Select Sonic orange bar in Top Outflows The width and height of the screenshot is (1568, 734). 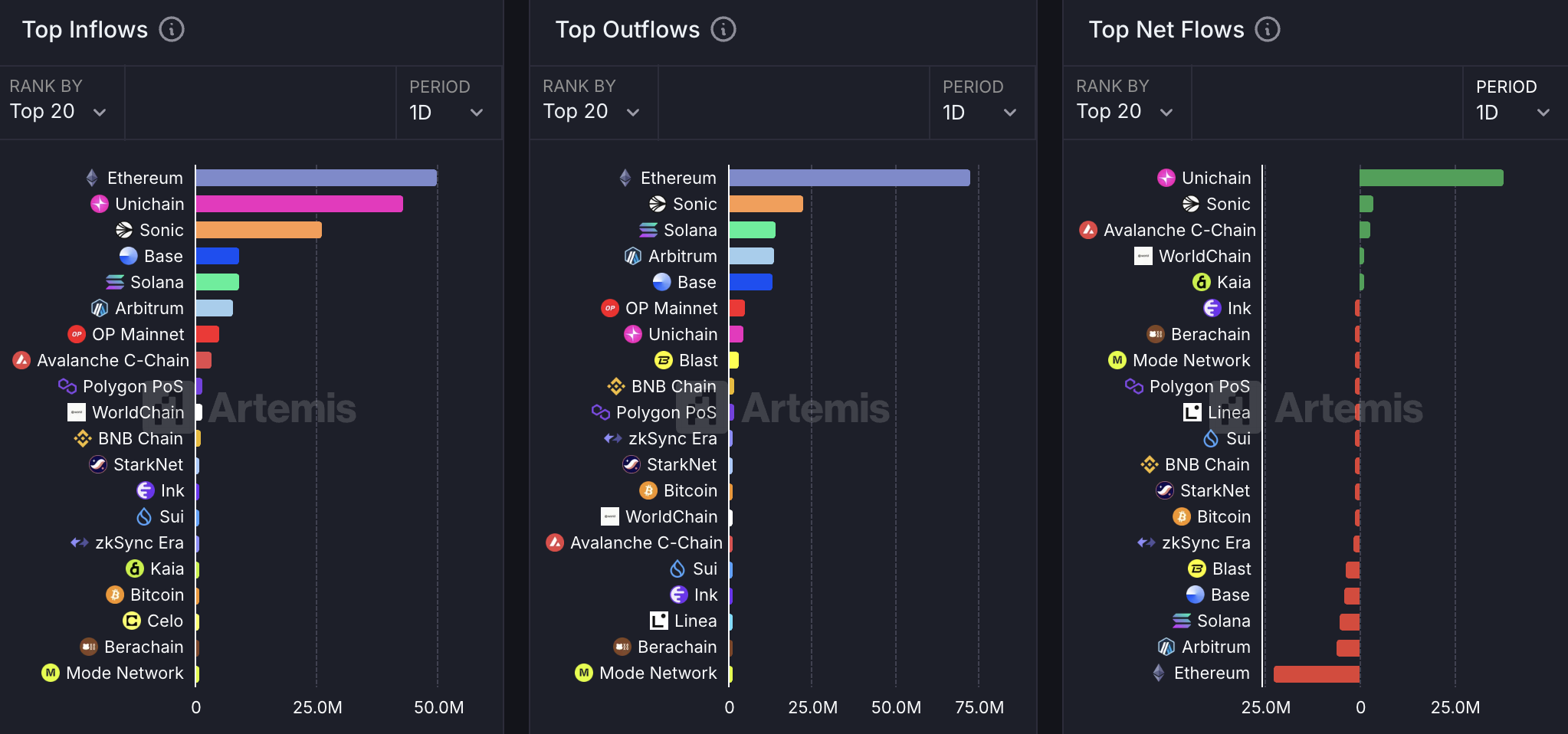pyautogui.click(x=766, y=204)
